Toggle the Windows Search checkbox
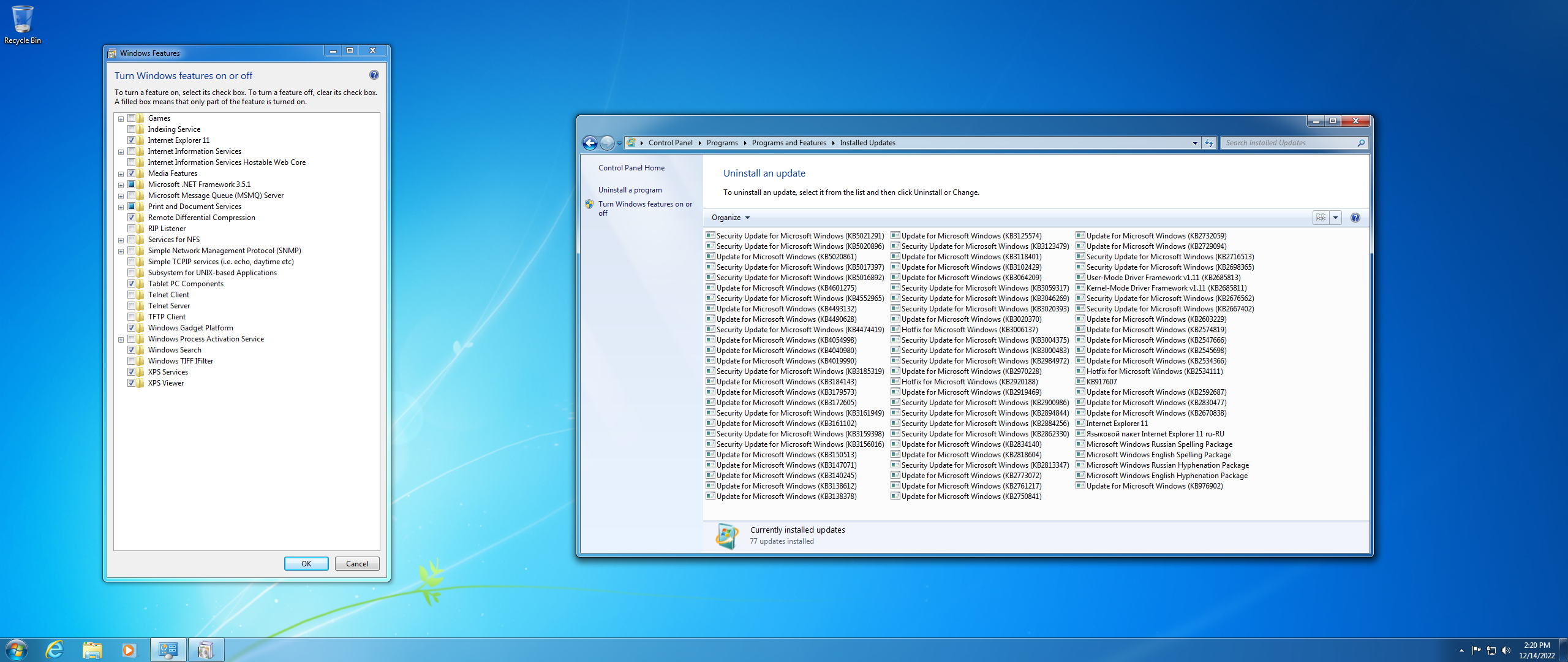The image size is (1568, 662). [x=131, y=350]
